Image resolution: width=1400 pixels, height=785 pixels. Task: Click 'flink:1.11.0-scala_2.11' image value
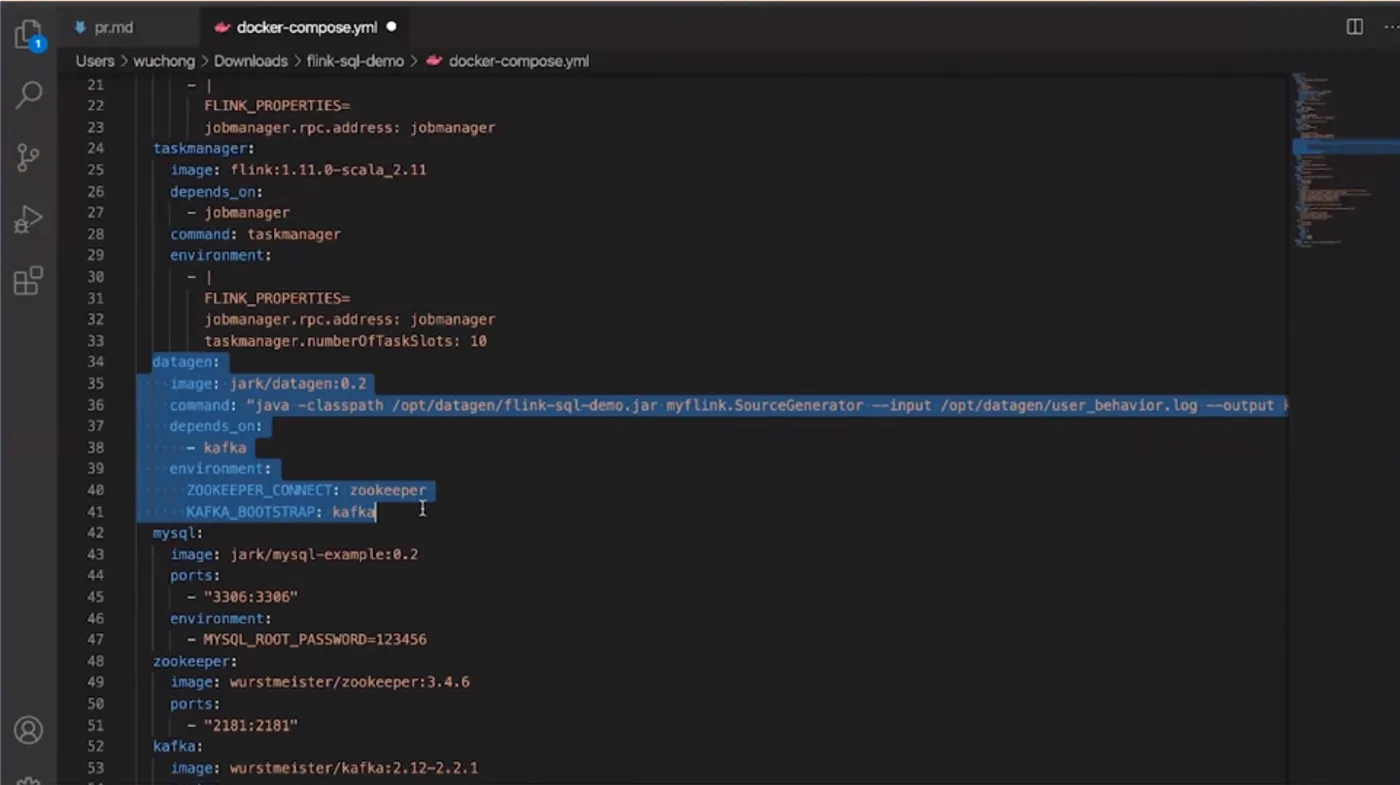329,170
